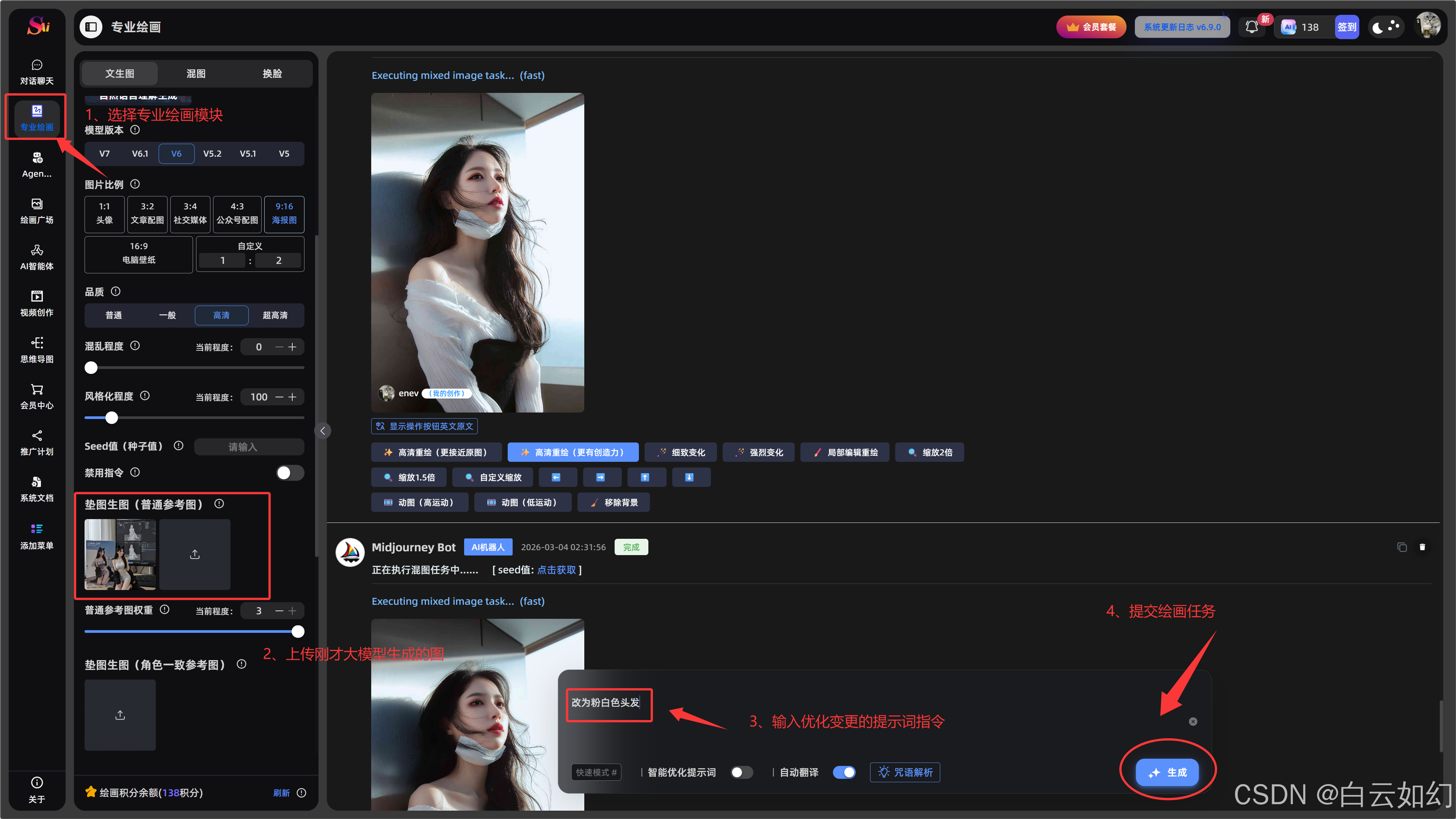Enable the 禁用指令 switch
The height and width of the screenshot is (819, 1456).
click(x=290, y=473)
